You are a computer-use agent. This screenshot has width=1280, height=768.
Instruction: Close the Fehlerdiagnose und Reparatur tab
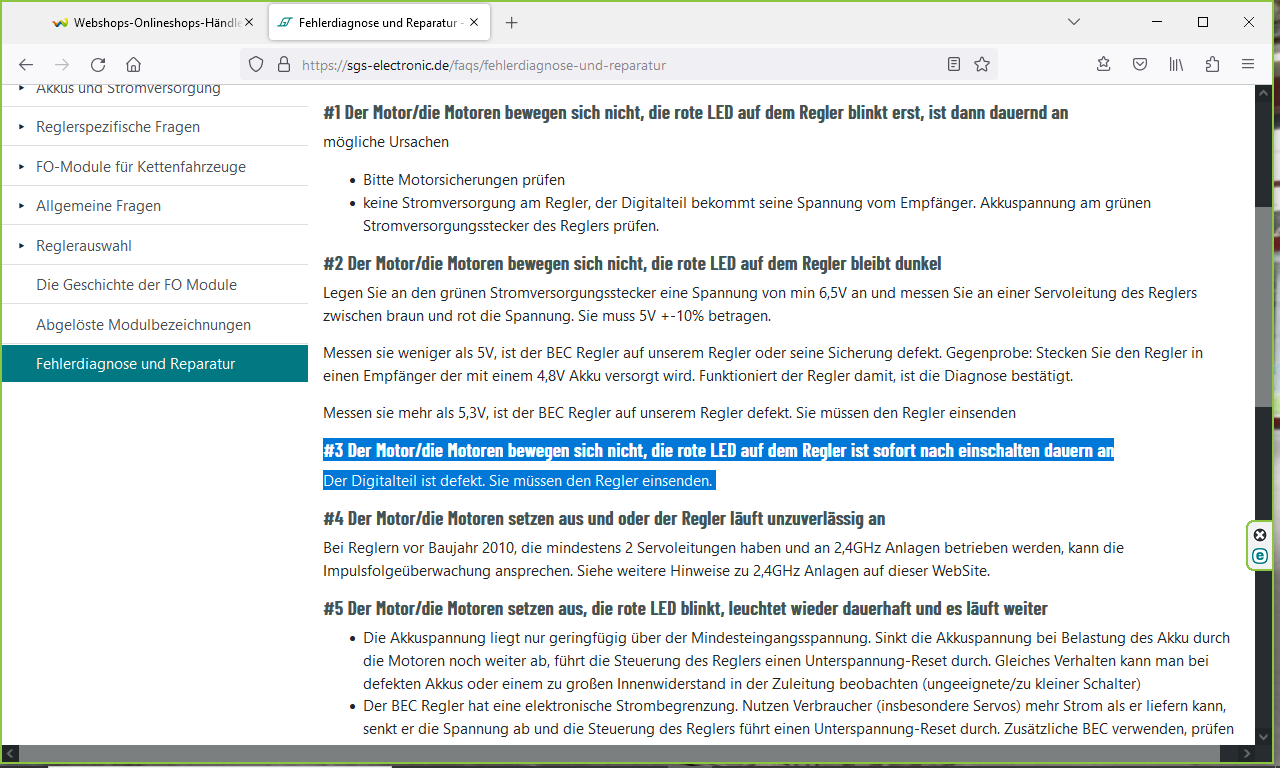tap(472, 22)
